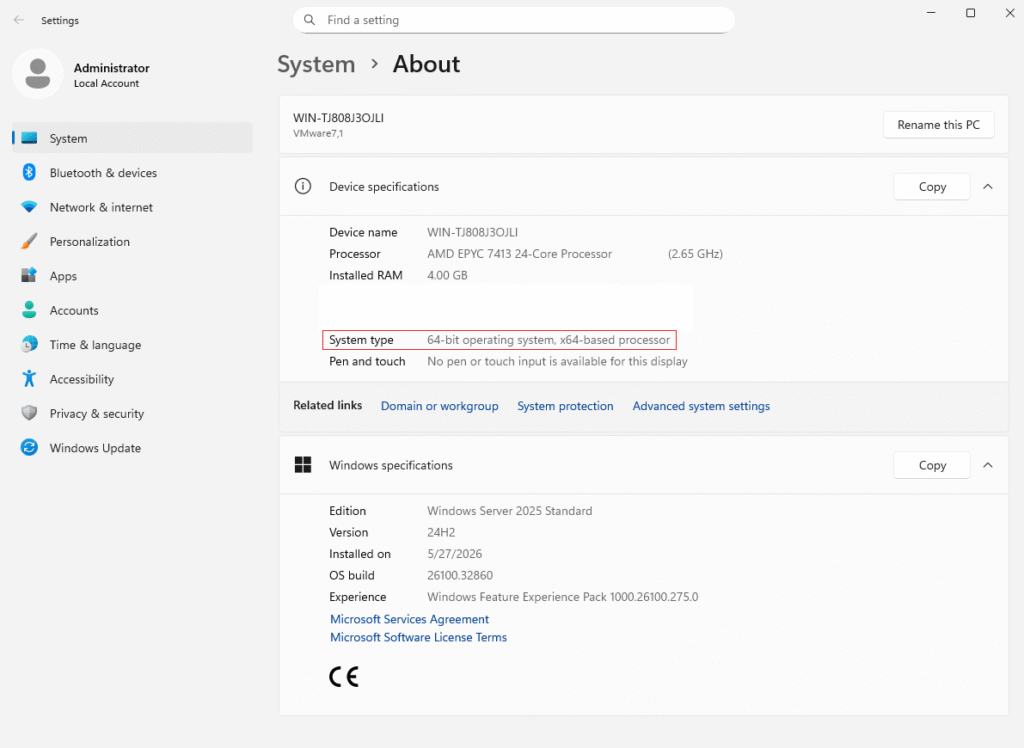The height and width of the screenshot is (748, 1024).
Task: Open Privacy & security
Action: point(97,414)
